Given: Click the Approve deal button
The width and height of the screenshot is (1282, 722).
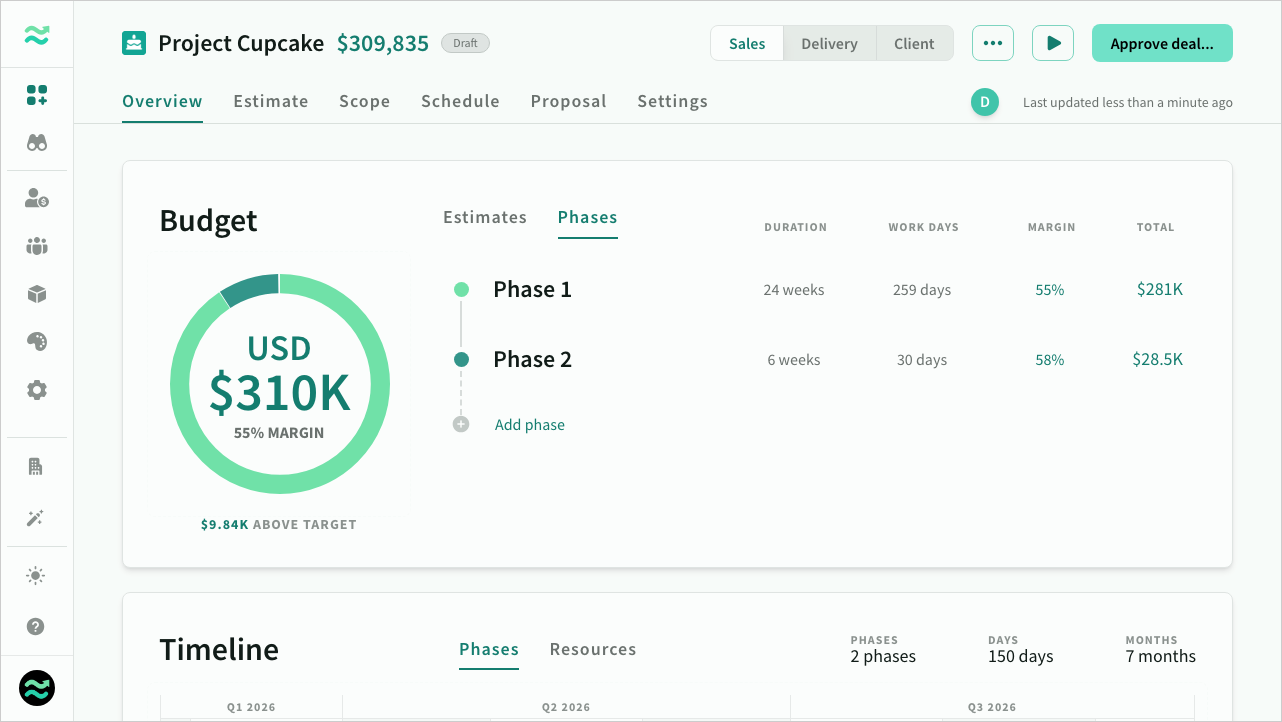Looking at the screenshot, I should click(x=1162, y=43).
